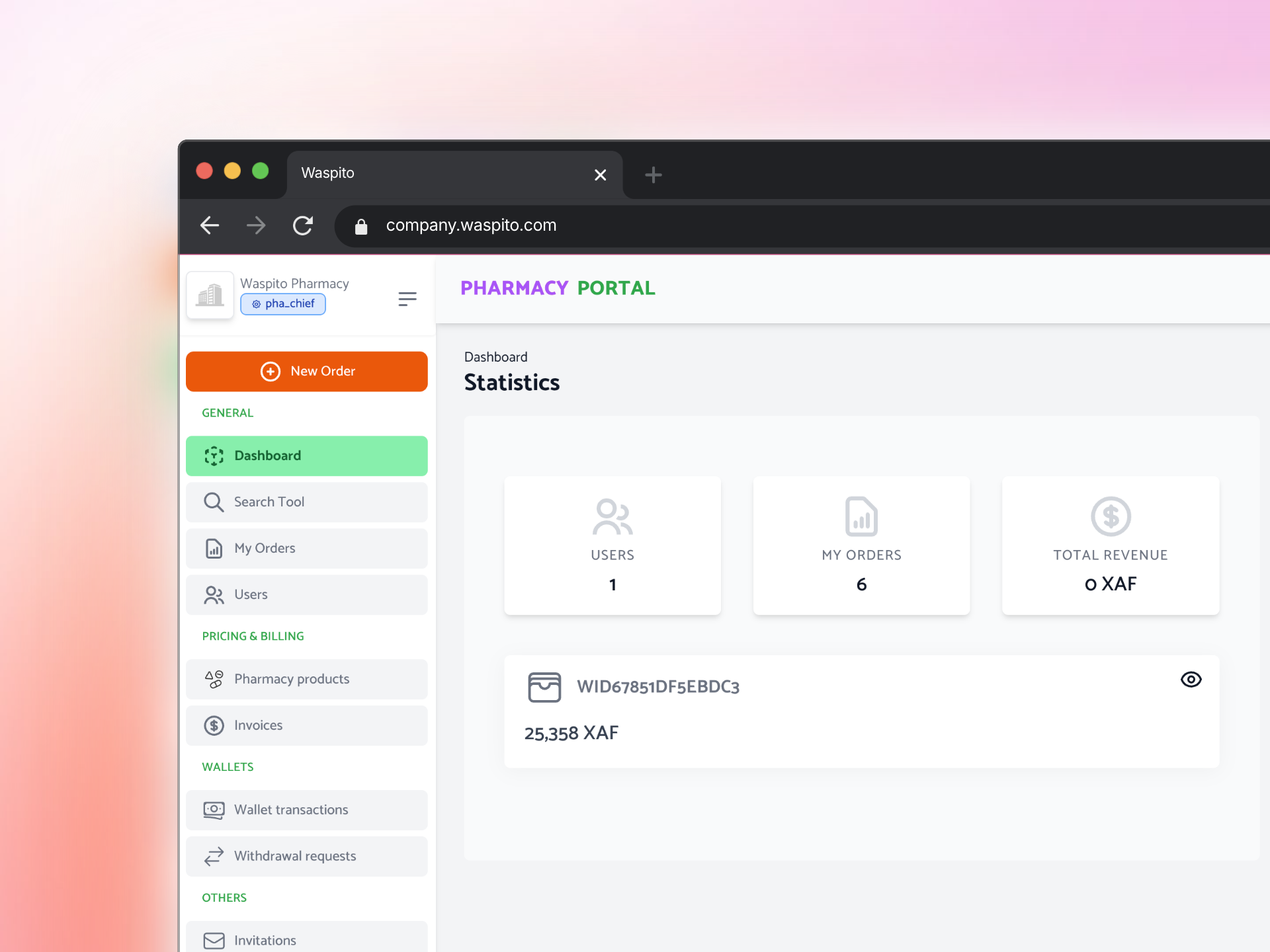This screenshot has width=1270, height=952.
Task: Click the Users people icon in sidebar
Action: 214,595
